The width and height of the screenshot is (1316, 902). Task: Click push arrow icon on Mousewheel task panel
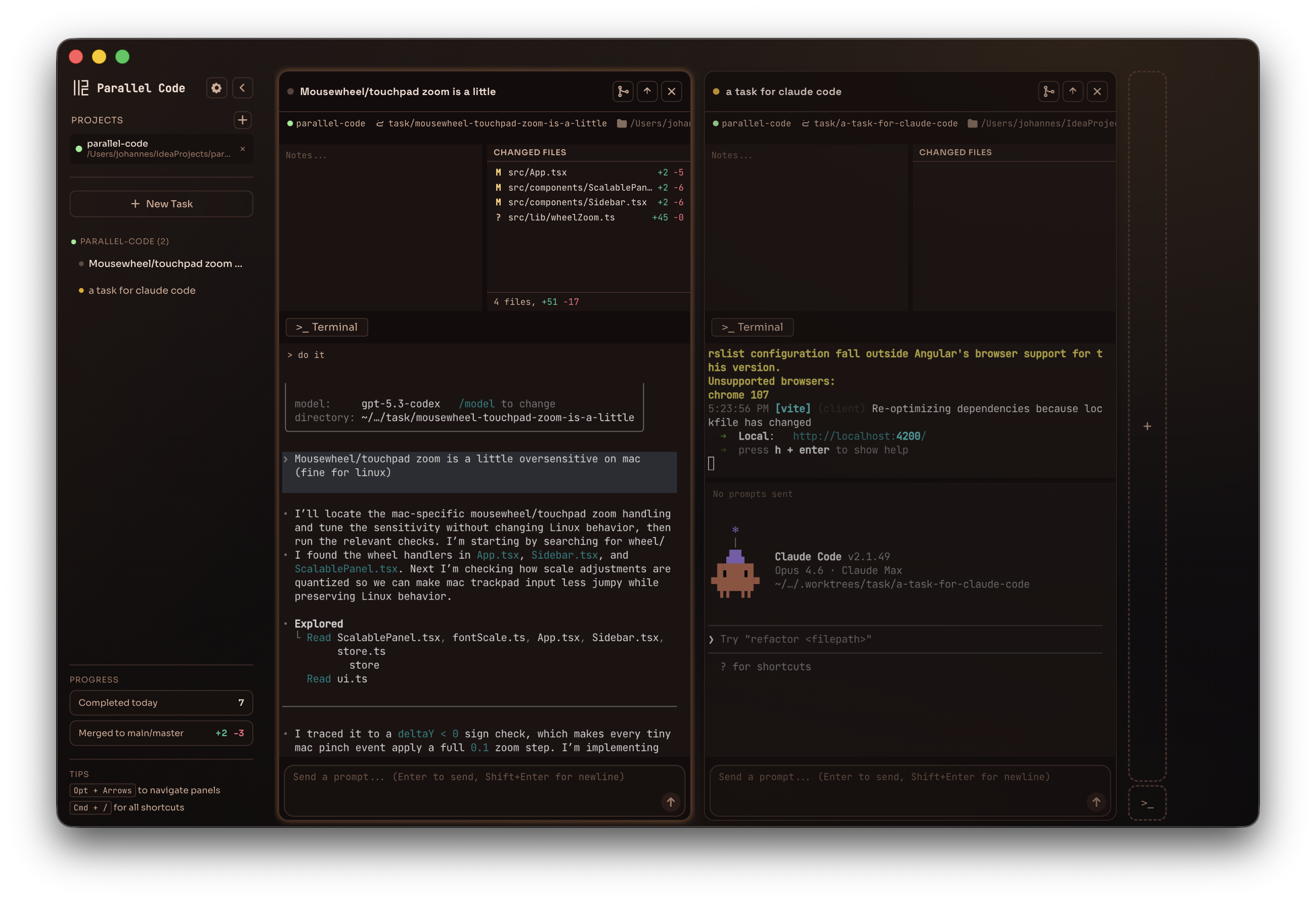coord(647,92)
